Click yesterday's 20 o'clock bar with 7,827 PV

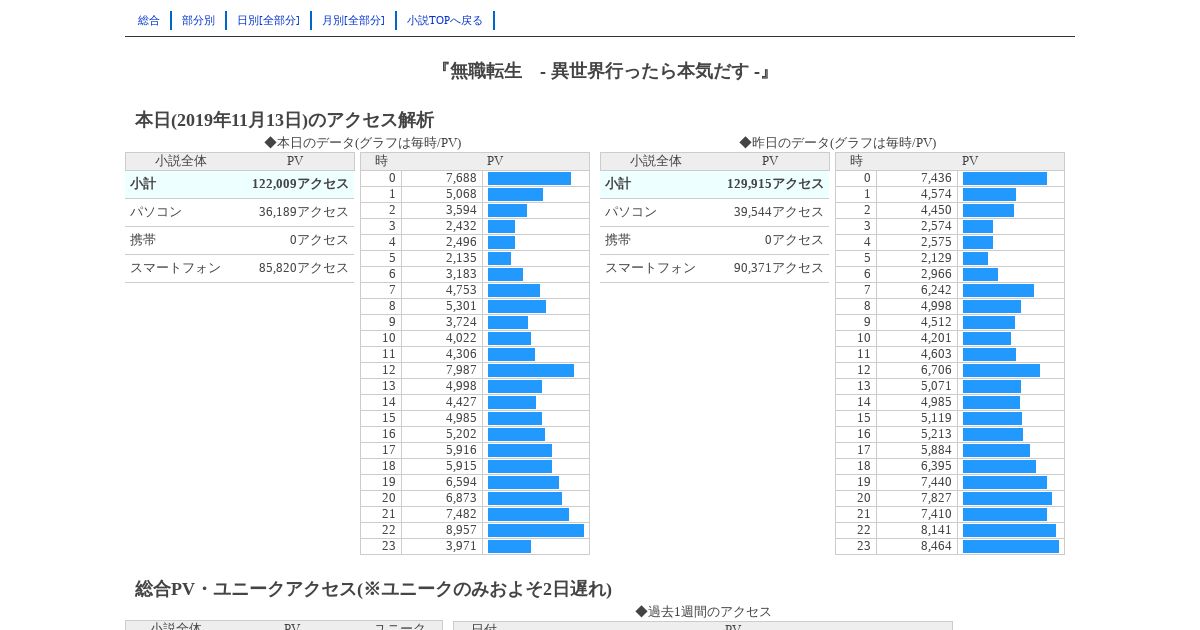coord(1007,498)
